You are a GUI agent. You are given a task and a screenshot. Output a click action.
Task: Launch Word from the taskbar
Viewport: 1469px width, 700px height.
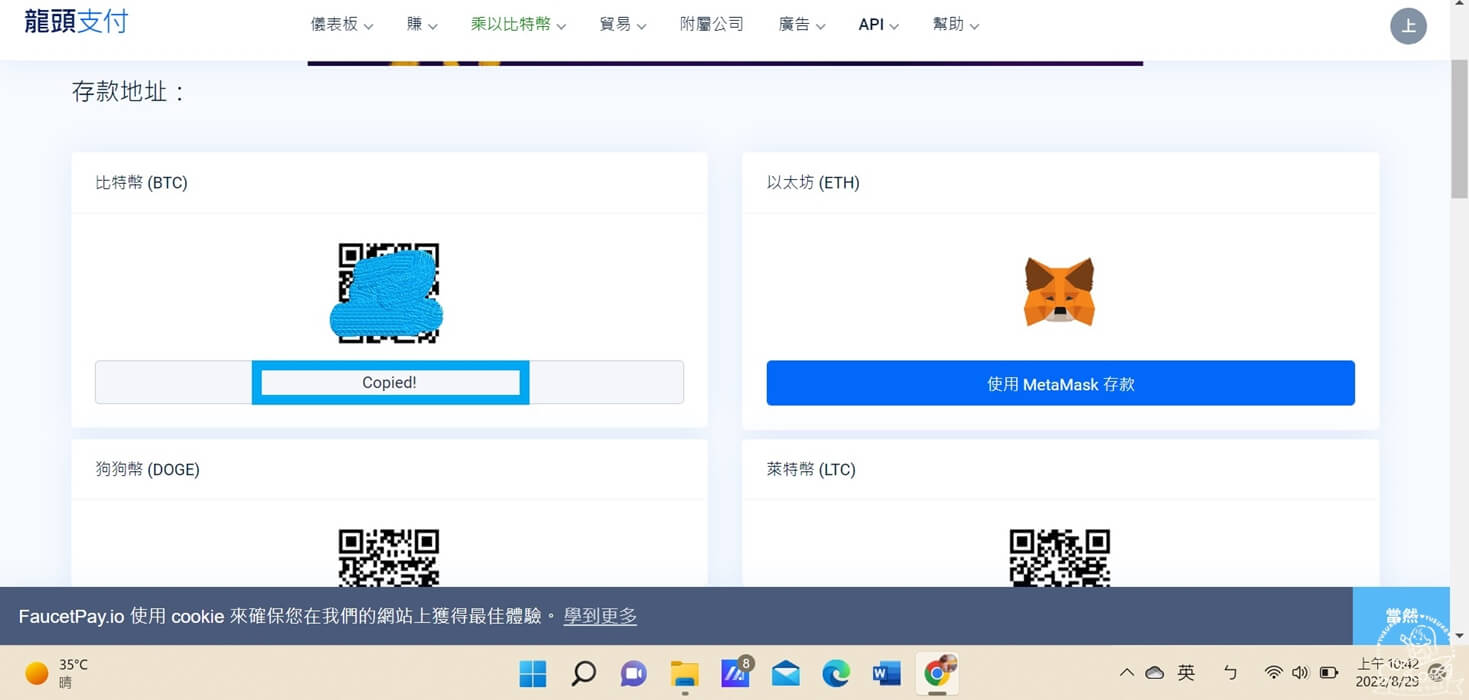tap(886, 673)
